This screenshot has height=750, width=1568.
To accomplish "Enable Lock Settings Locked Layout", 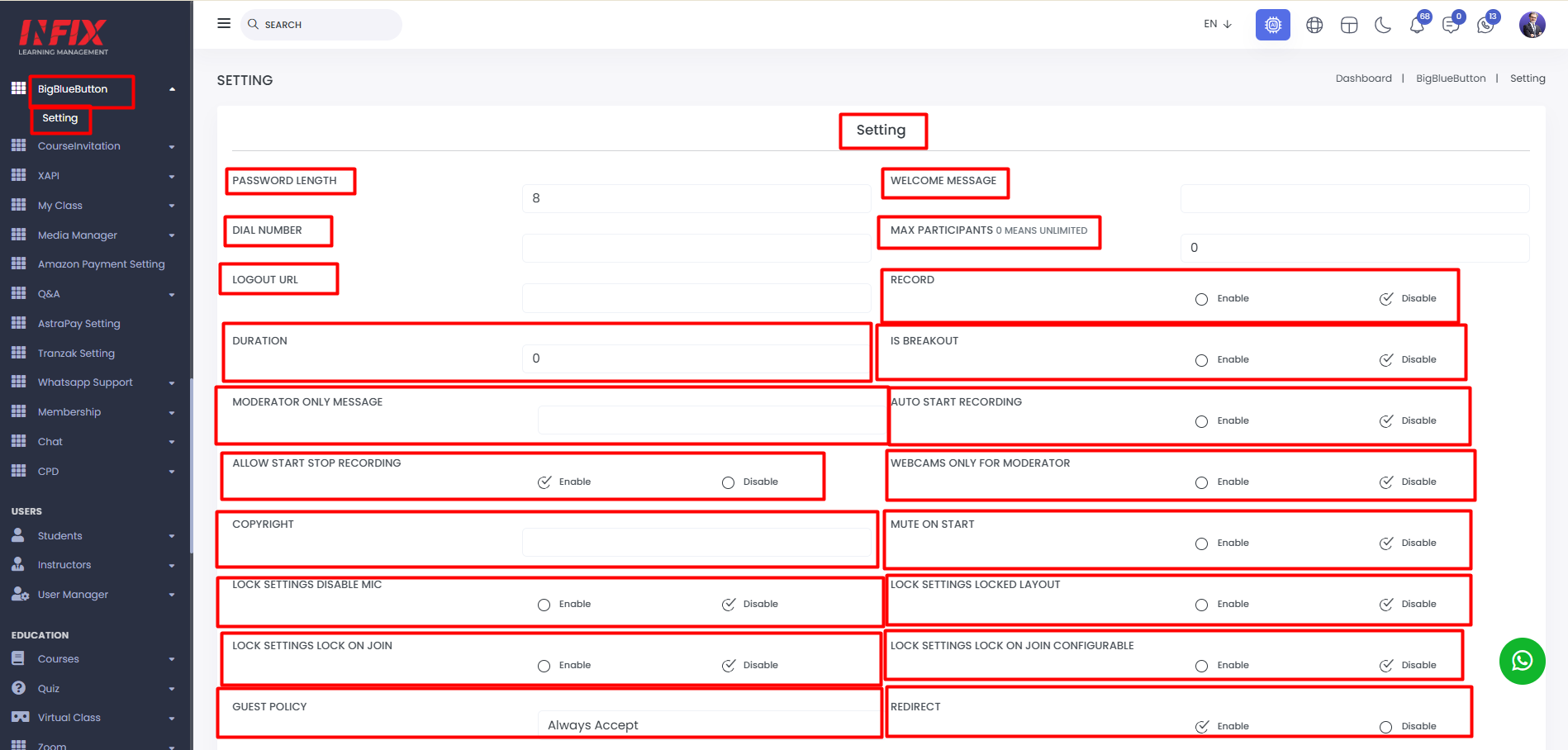I will (x=1201, y=605).
